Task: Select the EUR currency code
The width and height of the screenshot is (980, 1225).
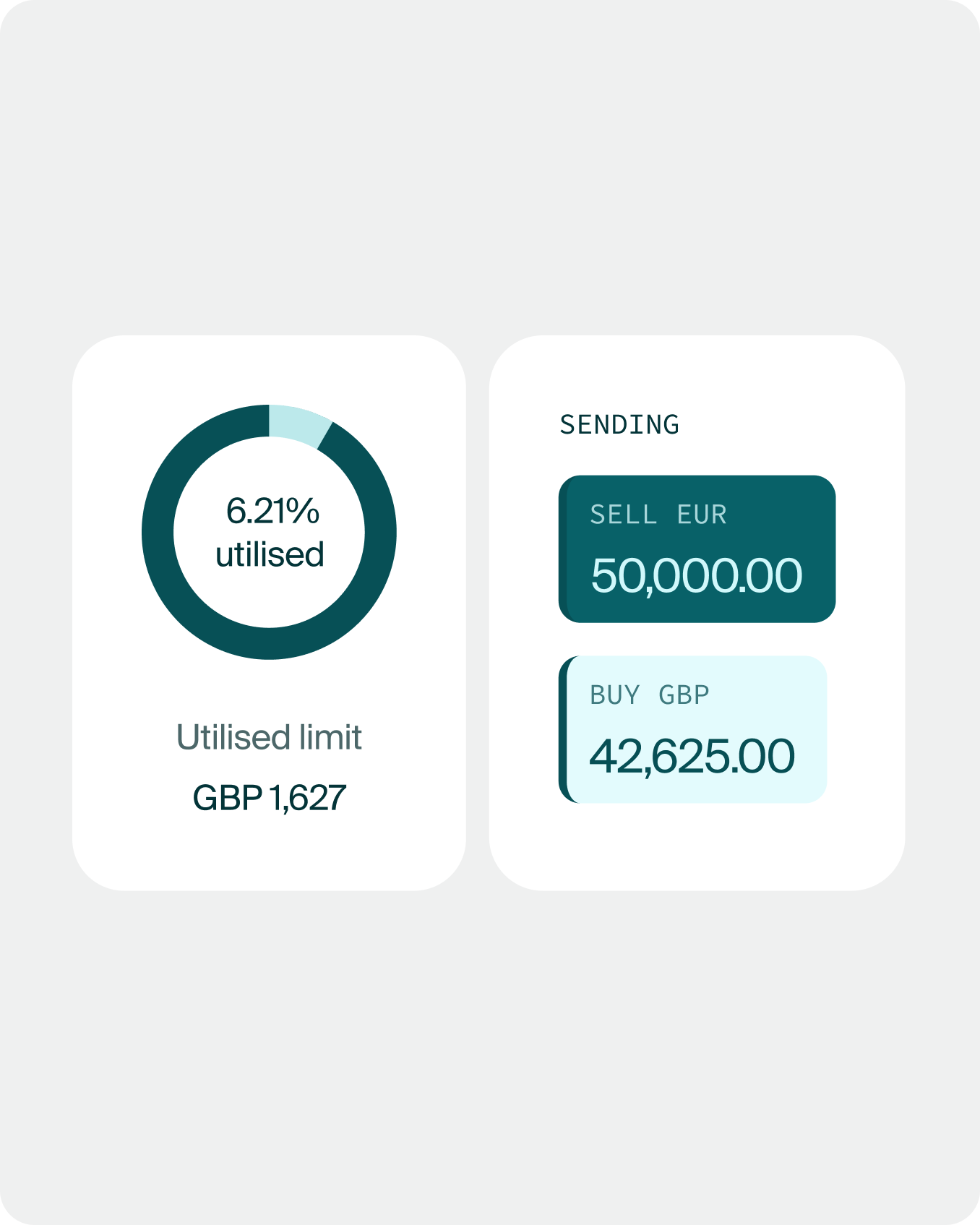Action: click(x=702, y=515)
